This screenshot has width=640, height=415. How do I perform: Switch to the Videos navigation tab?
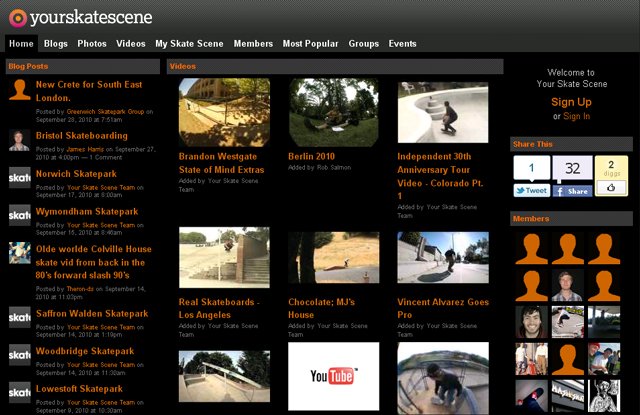point(131,44)
